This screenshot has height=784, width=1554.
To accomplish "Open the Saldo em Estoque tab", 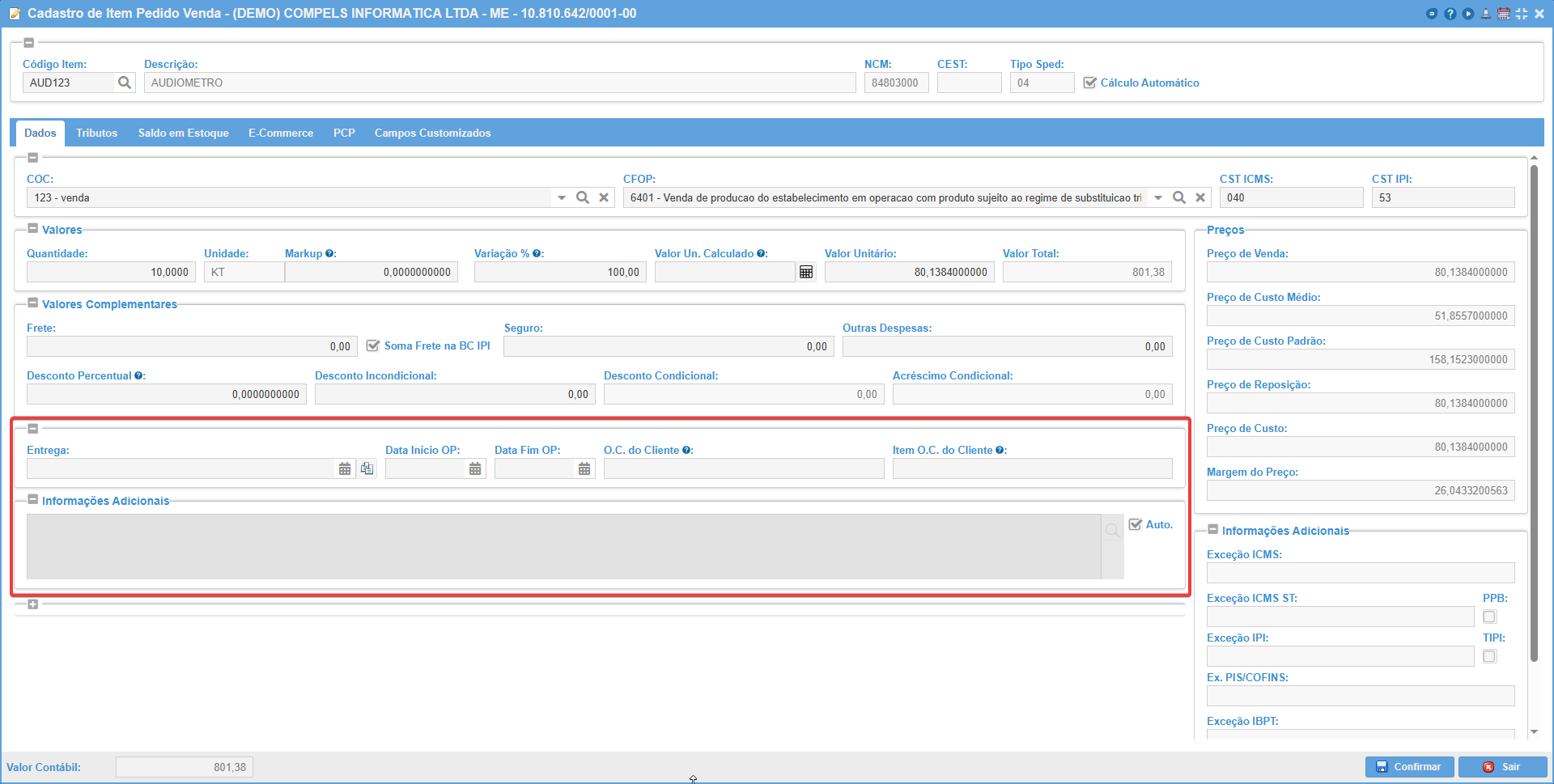I will point(184,133).
